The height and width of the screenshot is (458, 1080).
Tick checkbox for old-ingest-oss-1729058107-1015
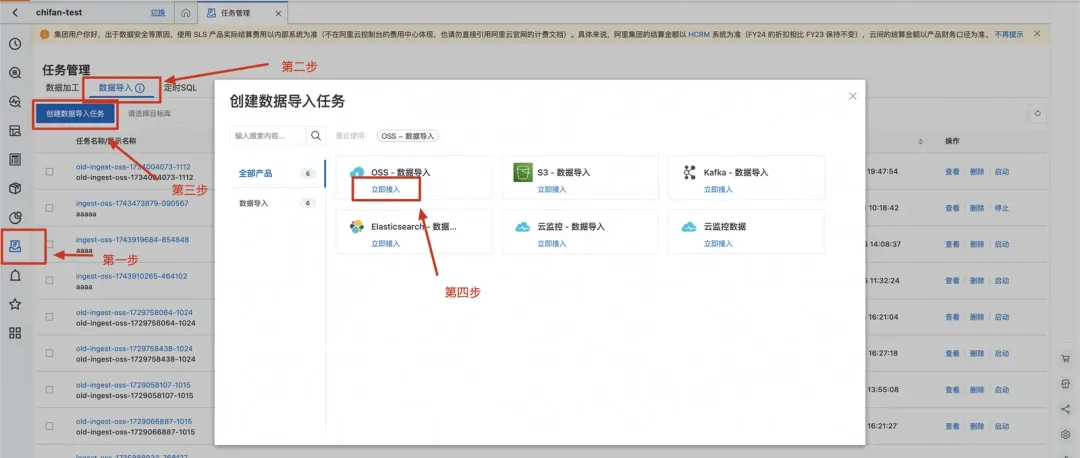[50, 390]
